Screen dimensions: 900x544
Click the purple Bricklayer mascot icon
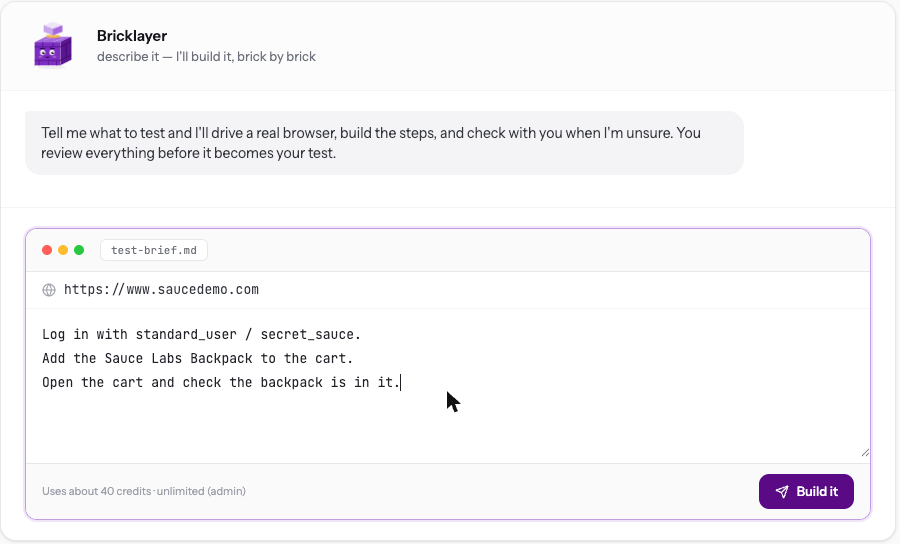53,45
